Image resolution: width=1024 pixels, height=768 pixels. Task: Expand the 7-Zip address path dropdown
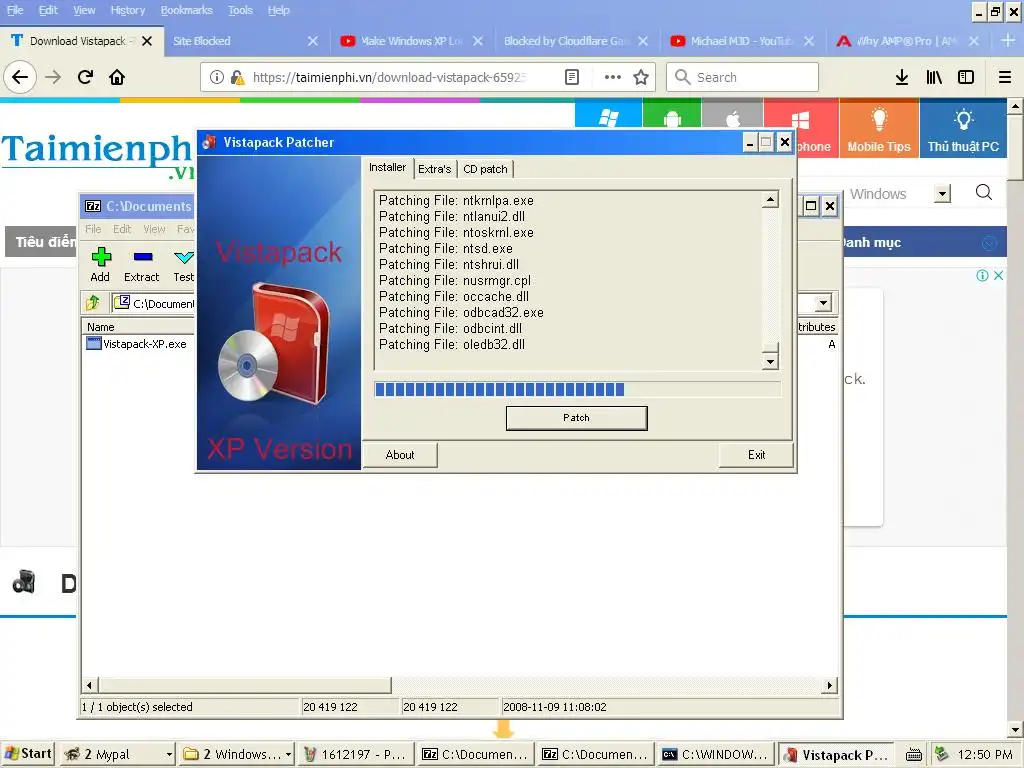(823, 303)
